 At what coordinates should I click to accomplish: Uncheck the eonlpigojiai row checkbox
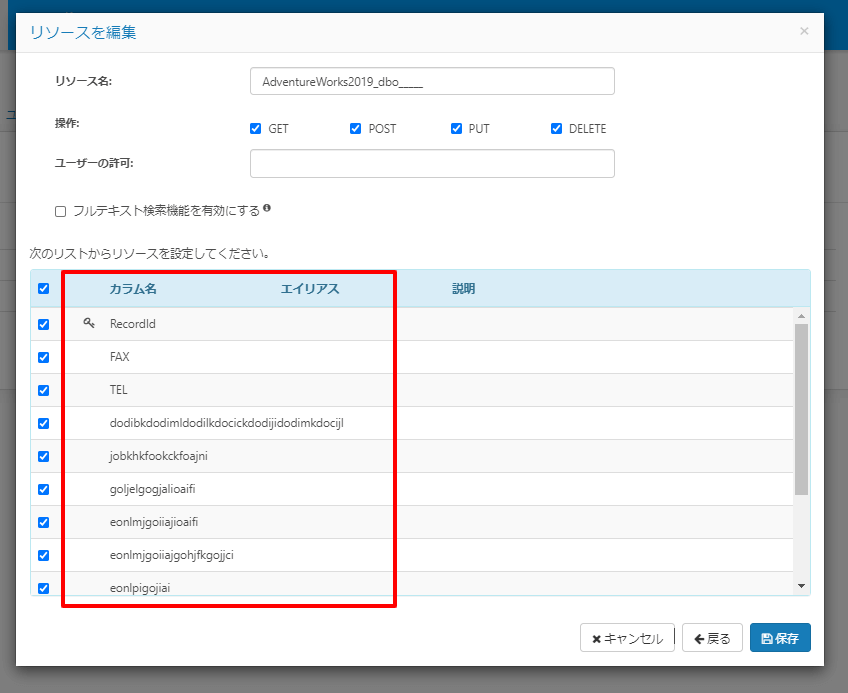(x=44, y=588)
